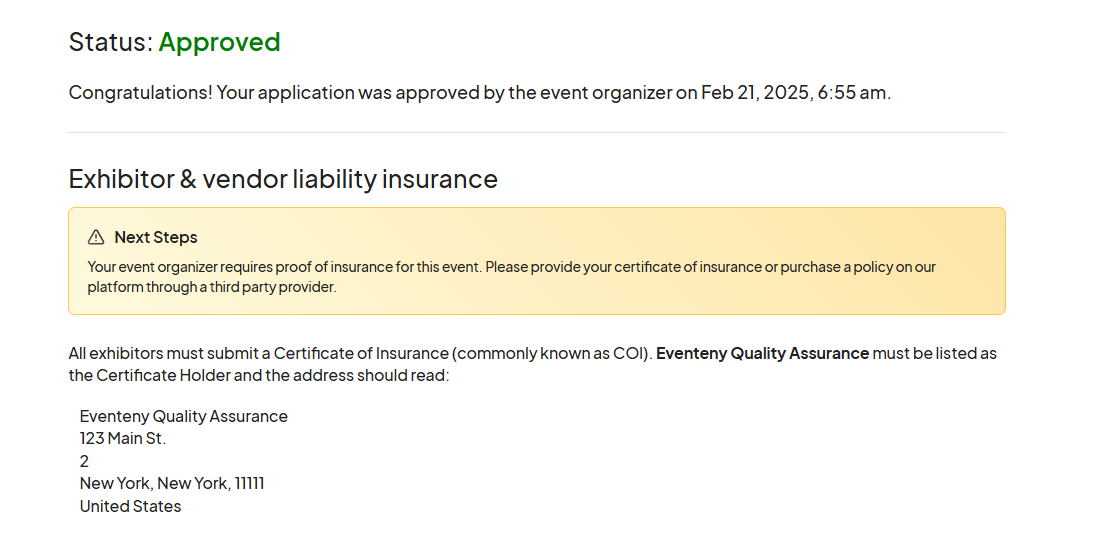1120x533 pixels.
Task: Click the Certificate Holder address instruction line
Action: [259, 375]
